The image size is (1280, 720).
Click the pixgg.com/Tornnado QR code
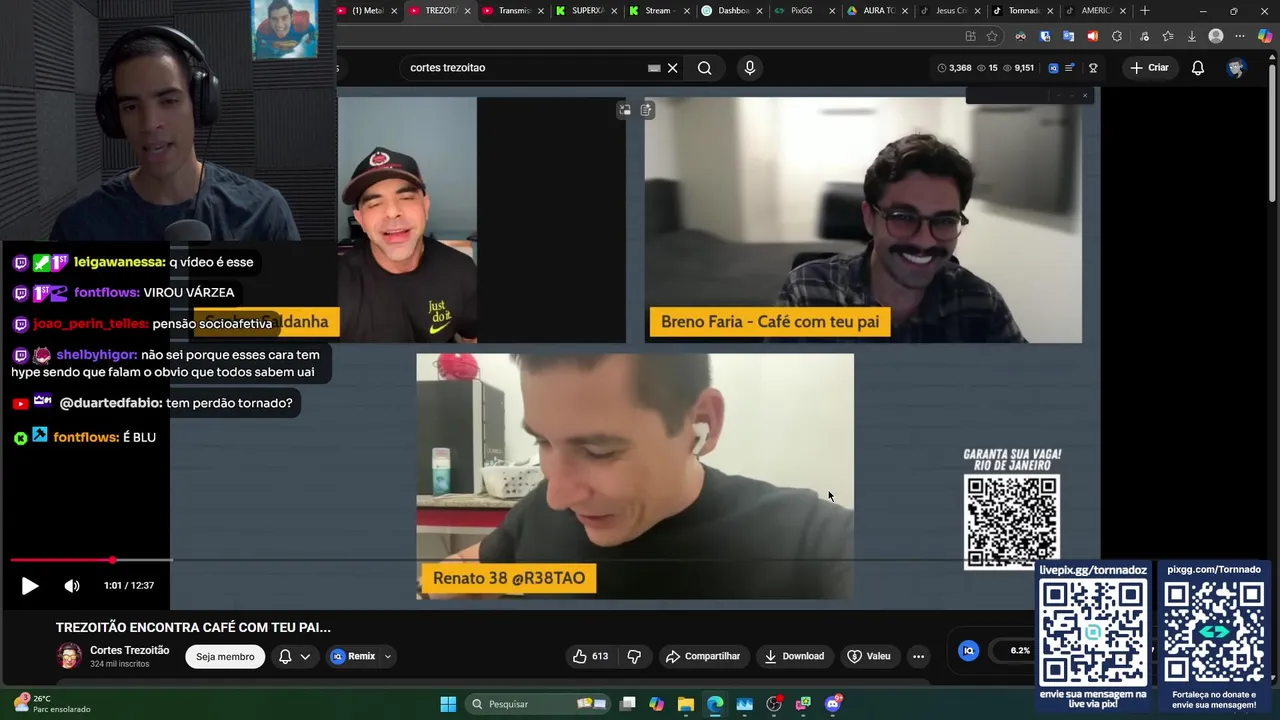1214,632
